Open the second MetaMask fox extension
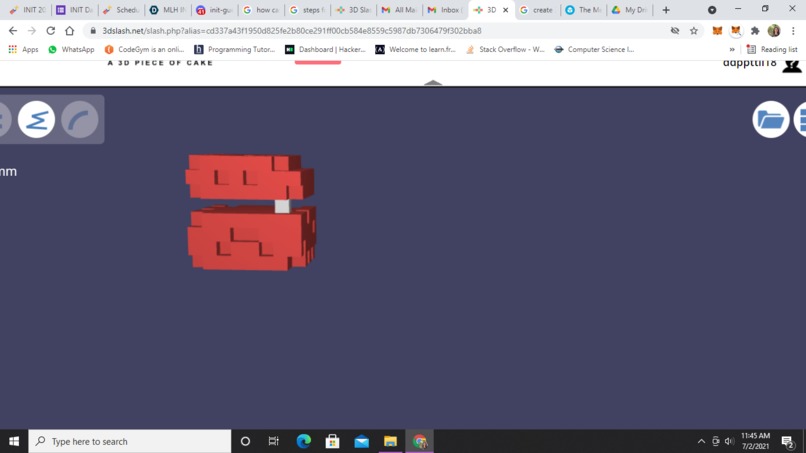The width and height of the screenshot is (806, 453). (x=736, y=31)
